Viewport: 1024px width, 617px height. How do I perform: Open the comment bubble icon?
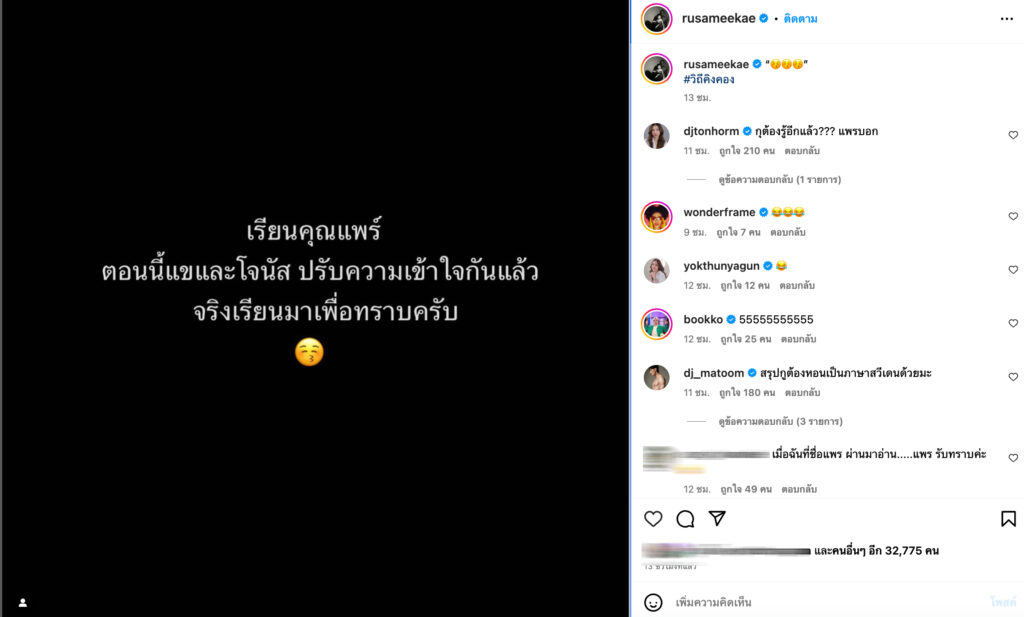[x=685, y=519]
